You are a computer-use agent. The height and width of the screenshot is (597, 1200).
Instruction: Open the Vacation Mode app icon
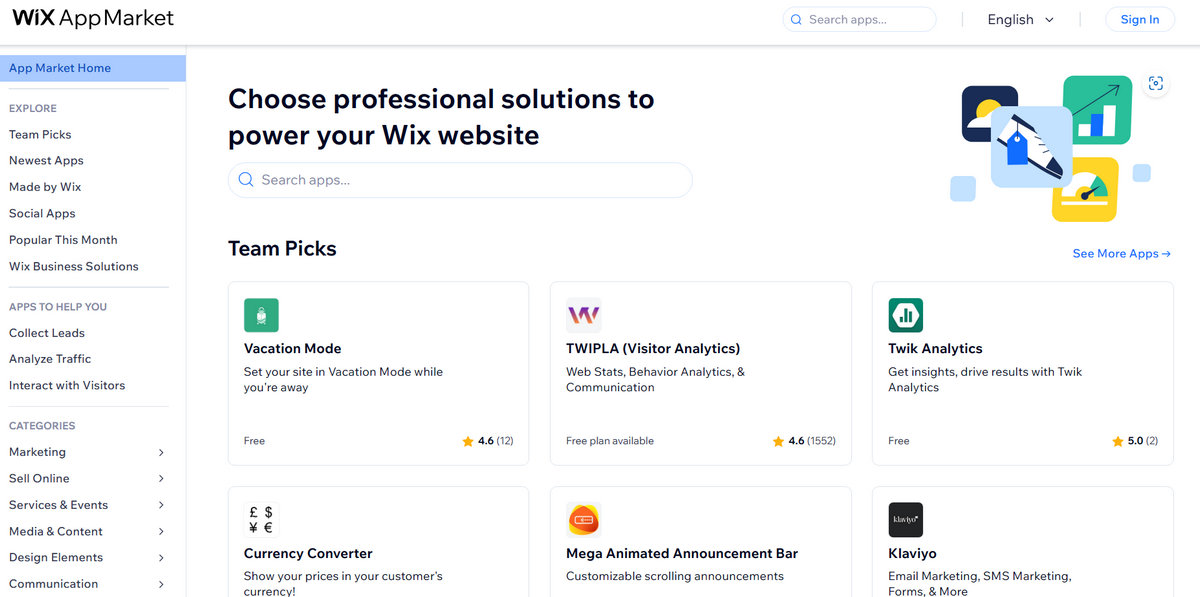261,315
